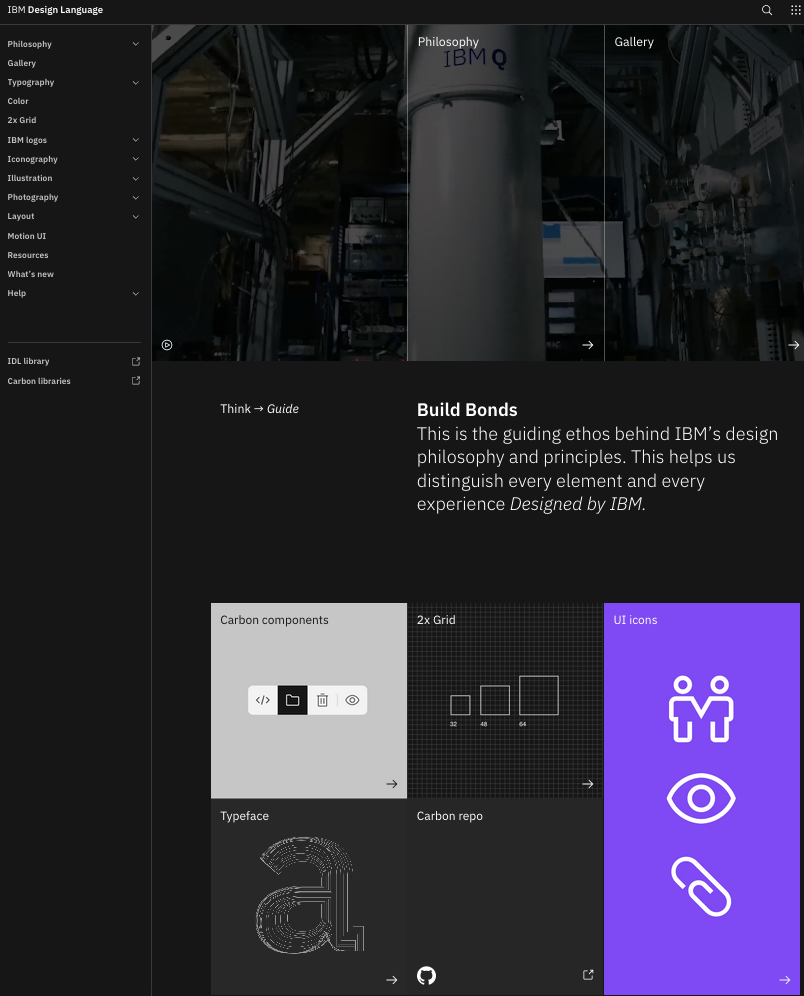Click external link icon beside IDL library
804x996 pixels.
click(136, 361)
